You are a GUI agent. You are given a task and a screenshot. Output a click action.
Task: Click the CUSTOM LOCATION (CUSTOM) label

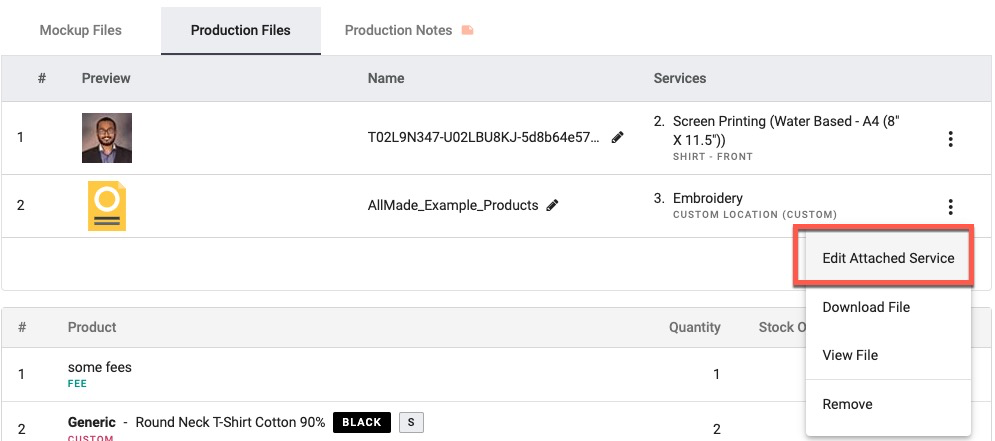click(x=754, y=214)
